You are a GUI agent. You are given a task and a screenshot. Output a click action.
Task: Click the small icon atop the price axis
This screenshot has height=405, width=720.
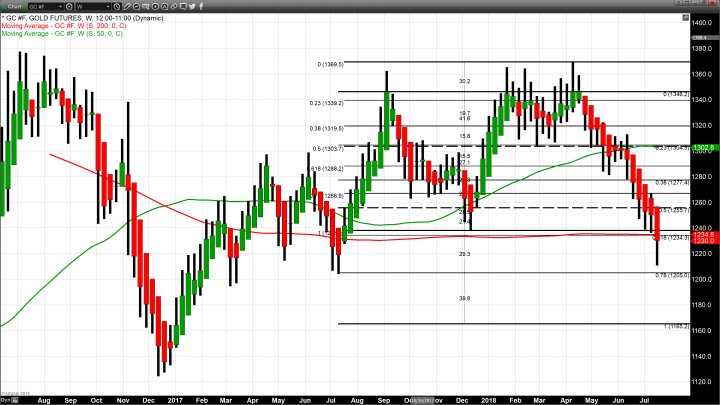686,17
